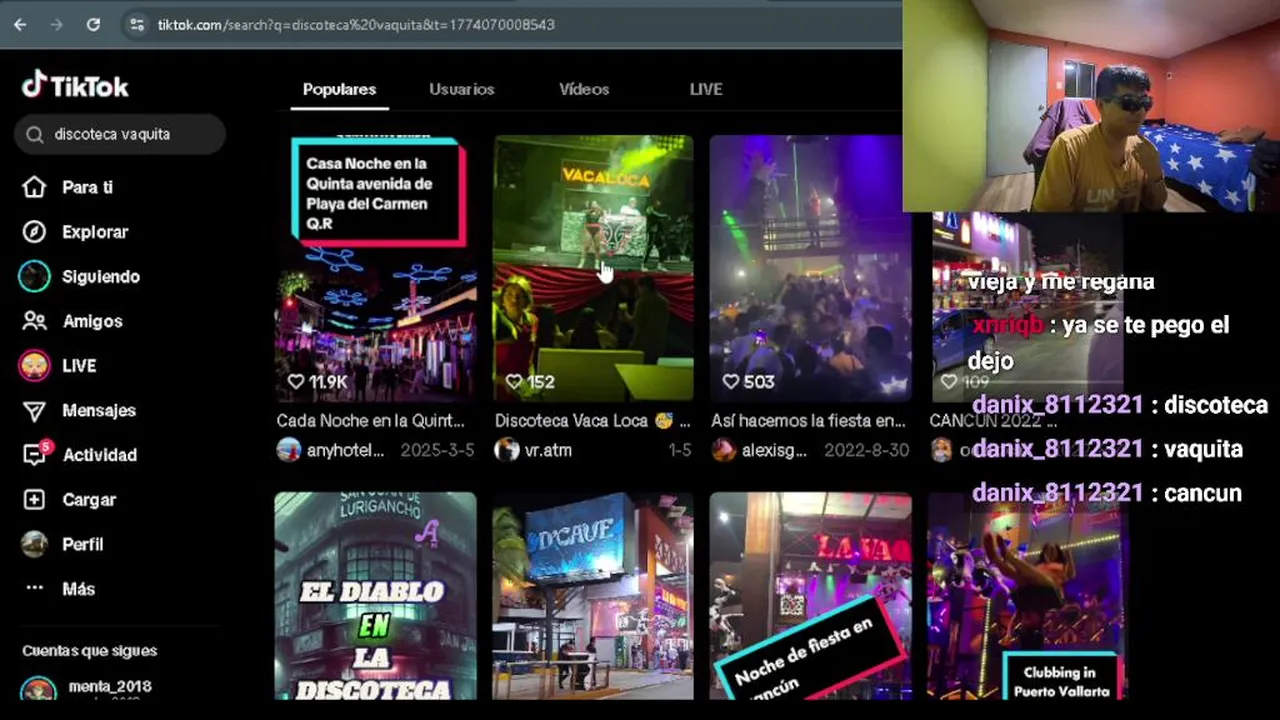This screenshot has width=1280, height=720.
Task: Open site information icon in address bar
Action: pyautogui.click(x=137, y=24)
